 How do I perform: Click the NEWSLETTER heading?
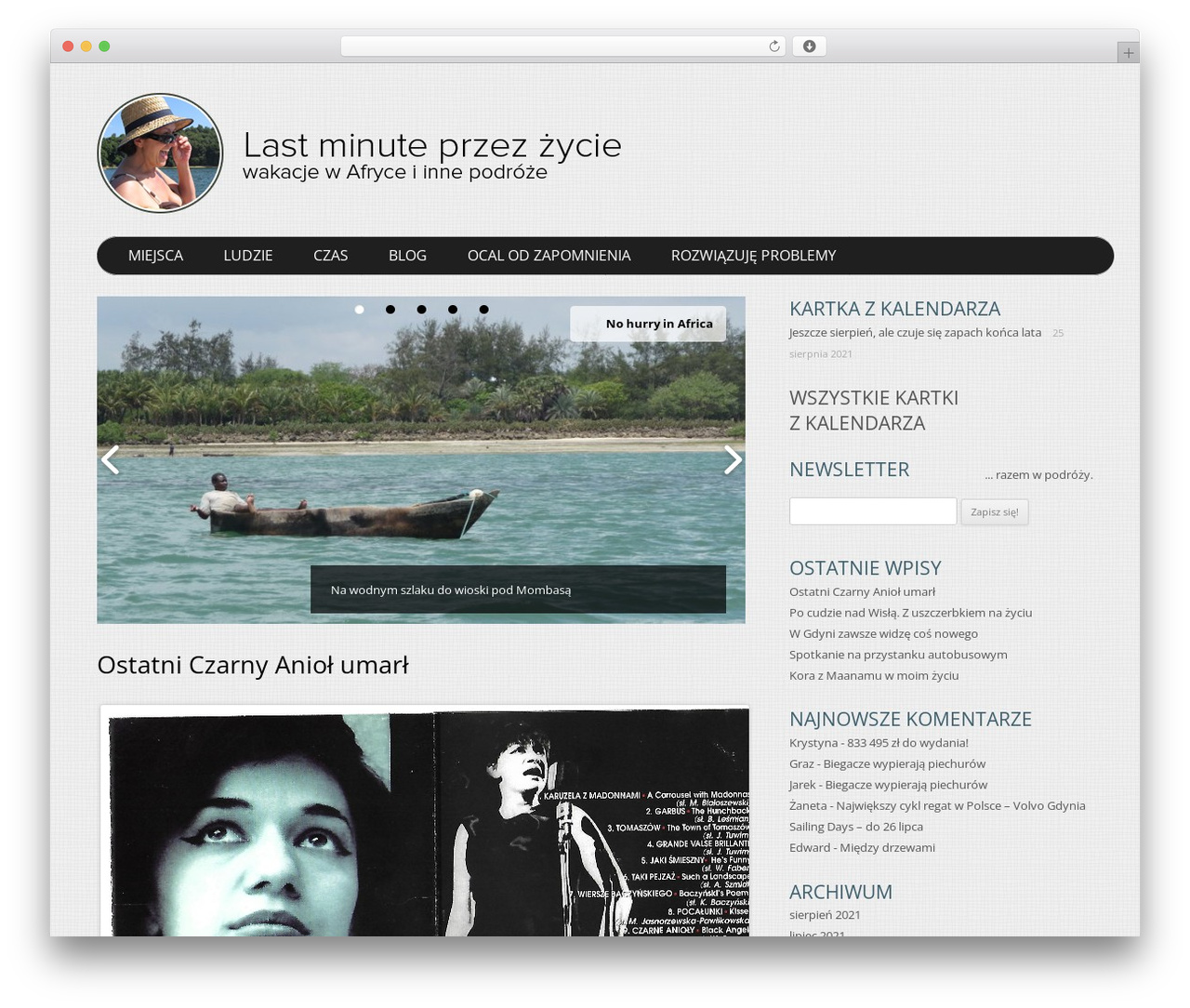850,470
